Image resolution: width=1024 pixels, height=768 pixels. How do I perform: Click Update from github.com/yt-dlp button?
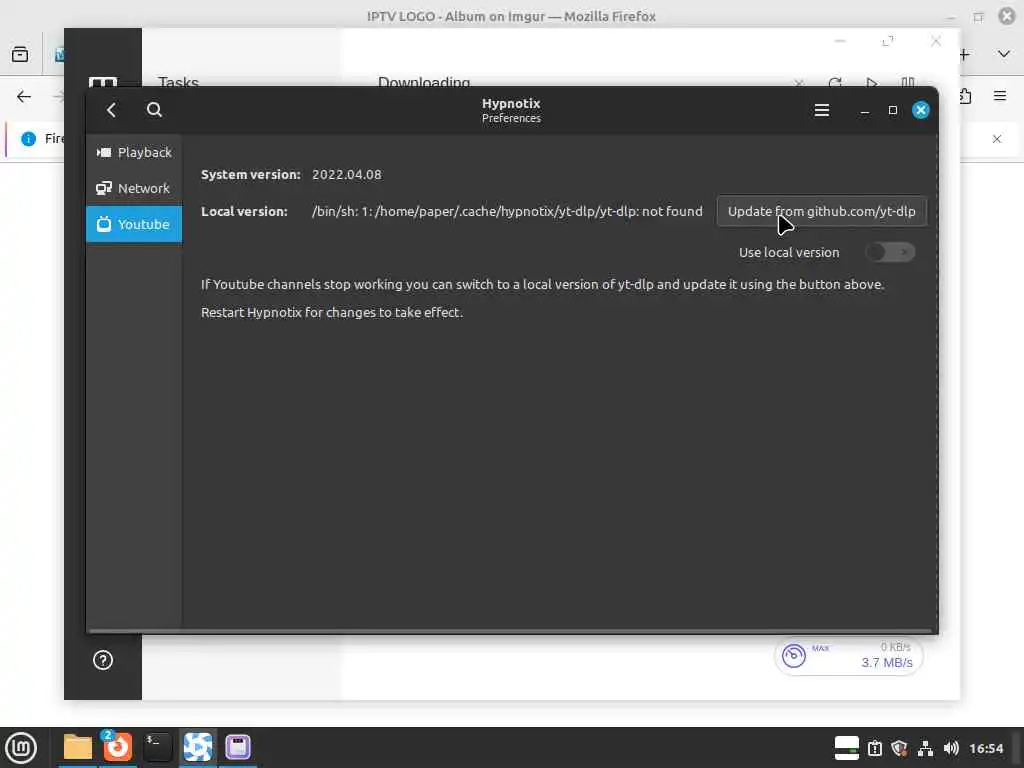click(x=822, y=211)
